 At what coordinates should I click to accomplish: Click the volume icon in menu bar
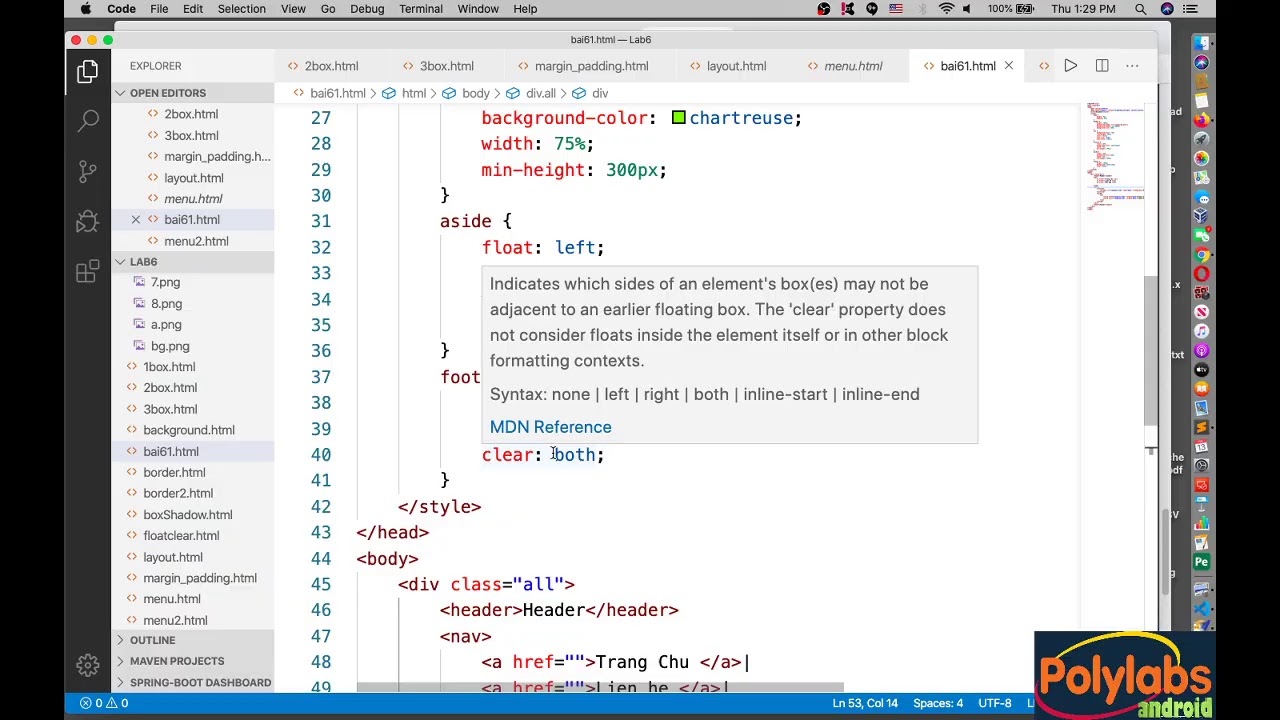[x=970, y=9]
